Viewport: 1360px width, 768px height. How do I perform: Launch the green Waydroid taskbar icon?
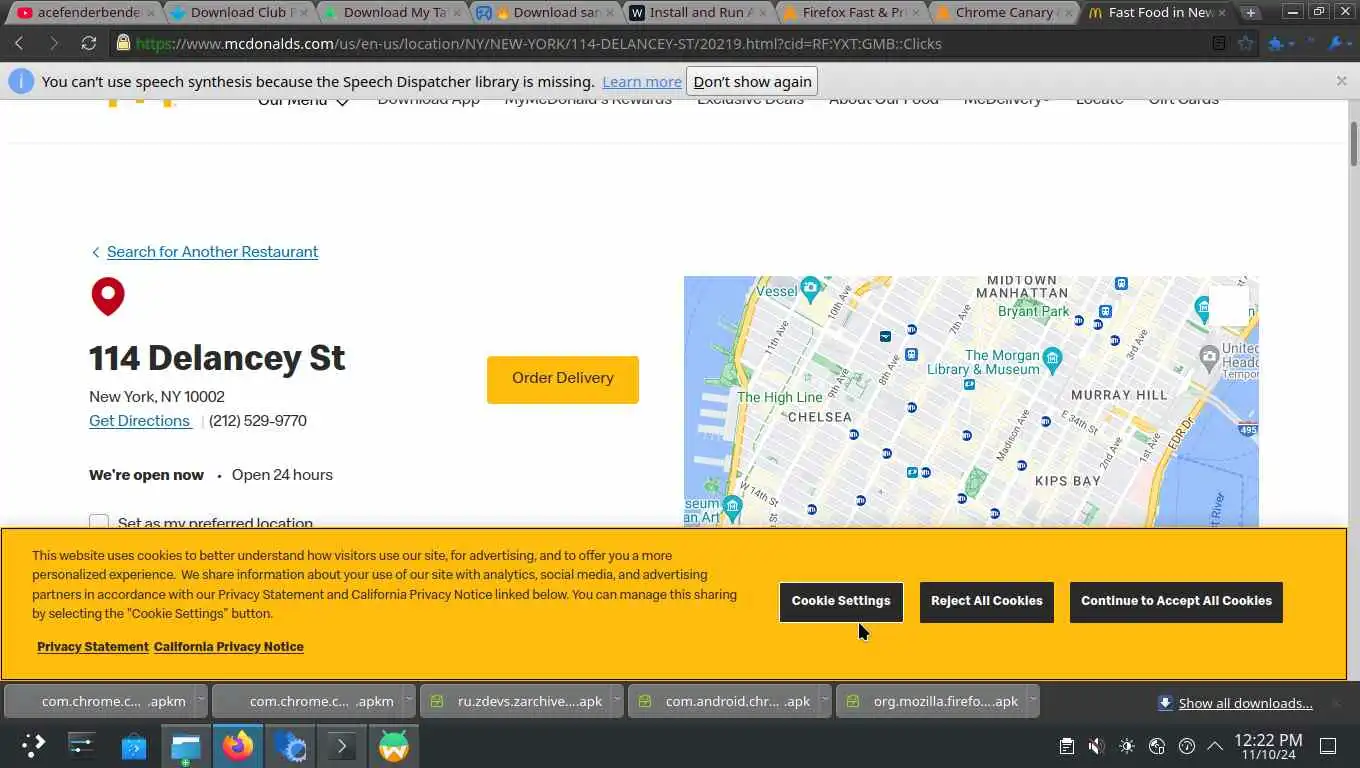[x=394, y=746]
